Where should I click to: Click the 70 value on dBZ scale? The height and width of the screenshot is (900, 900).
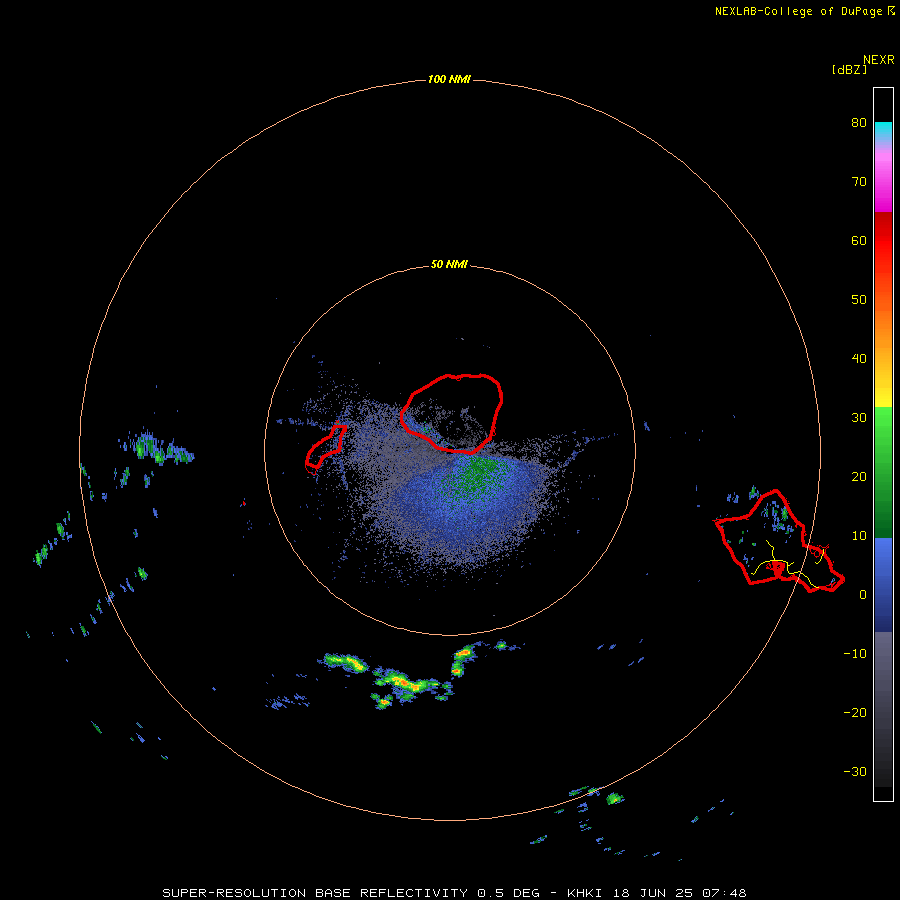[x=859, y=182]
